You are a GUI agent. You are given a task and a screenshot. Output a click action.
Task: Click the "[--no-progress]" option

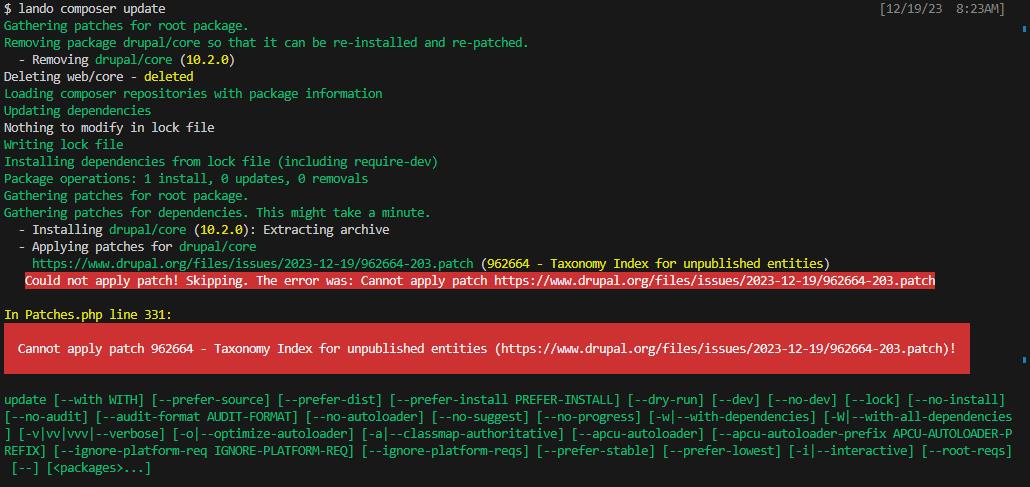(589, 416)
